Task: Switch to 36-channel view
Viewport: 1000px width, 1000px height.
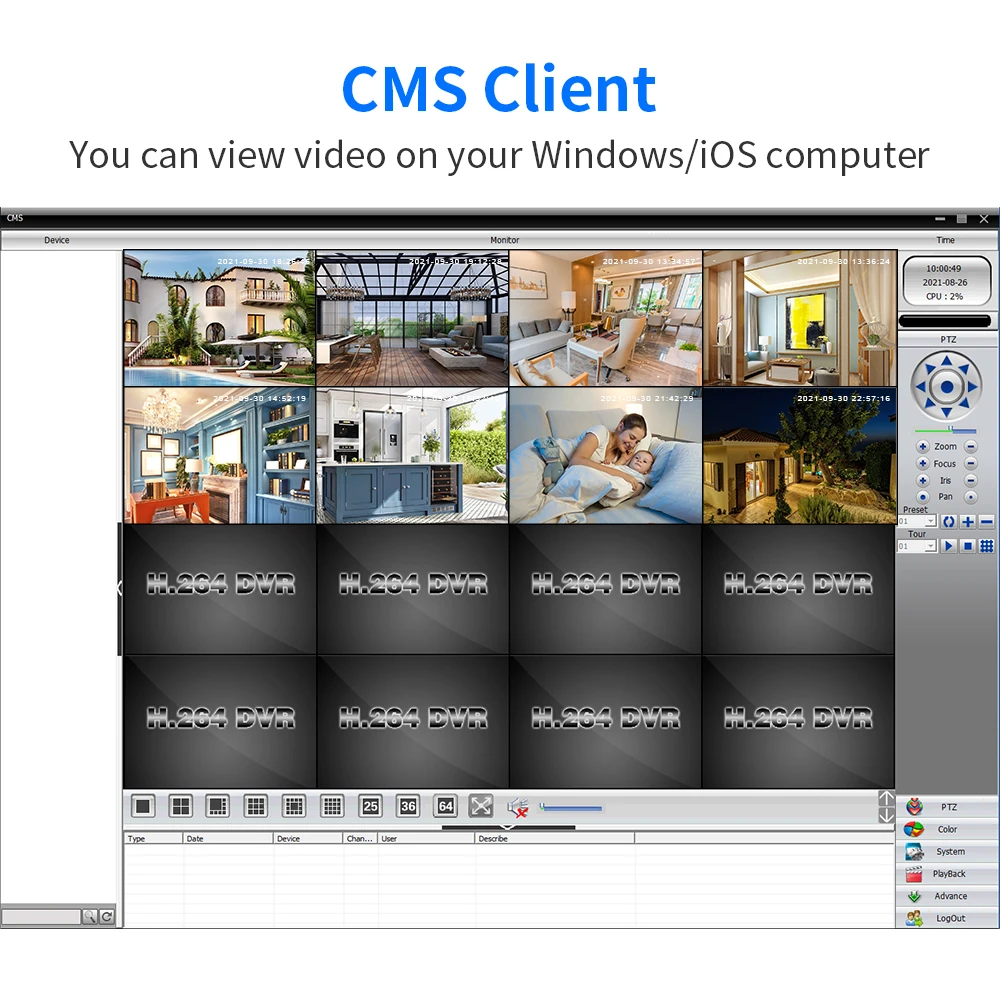Action: pyautogui.click(x=408, y=807)
